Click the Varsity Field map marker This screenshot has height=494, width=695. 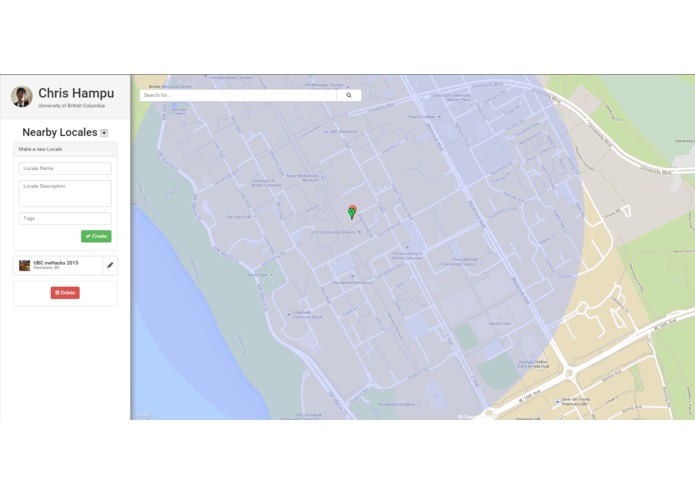point(500,319)
